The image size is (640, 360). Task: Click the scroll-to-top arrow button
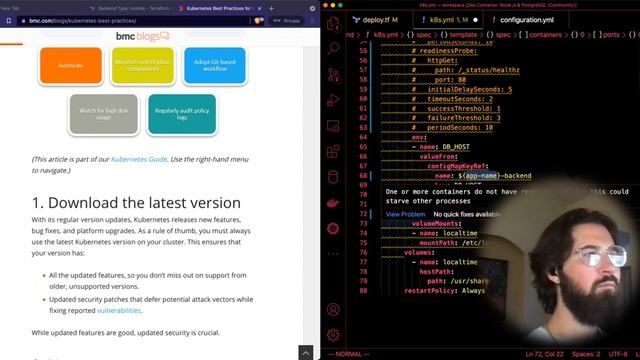pyautogui.click(x=306, y=352)
